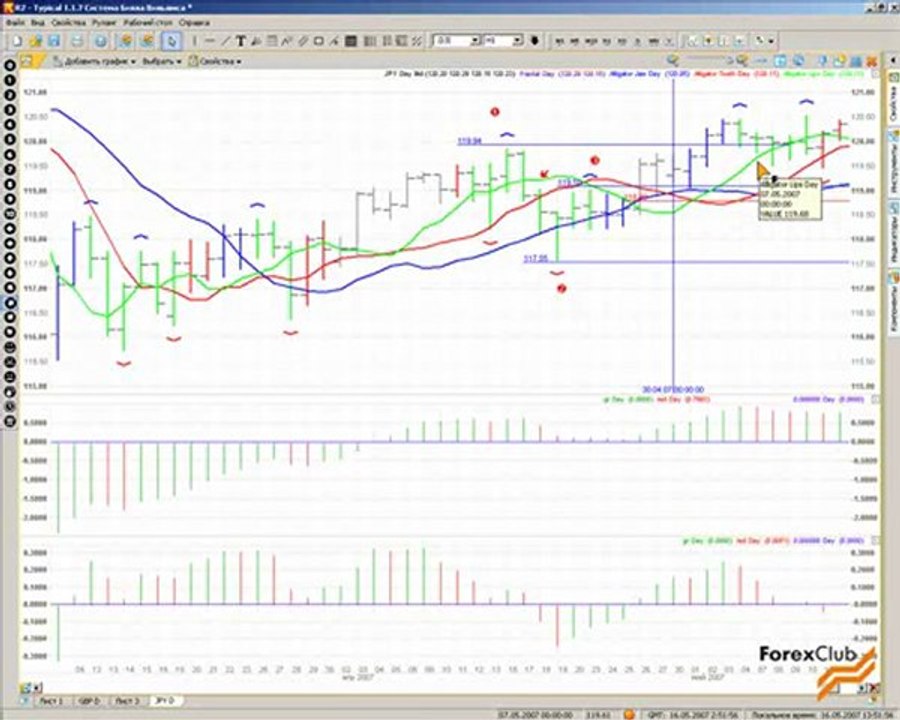Click the small box at middle indicator panel header

pyautogui.click(x=875, y=399)
